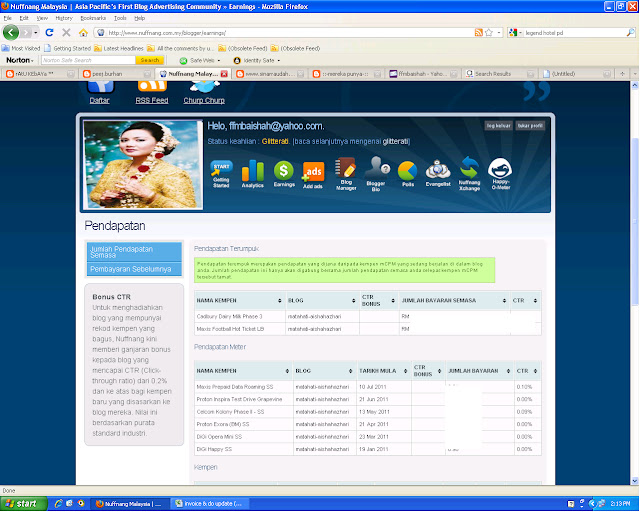This screenshot has width=640, height=512.
Task: Click the Norton Search button
Action: click(x=150, y=60)
